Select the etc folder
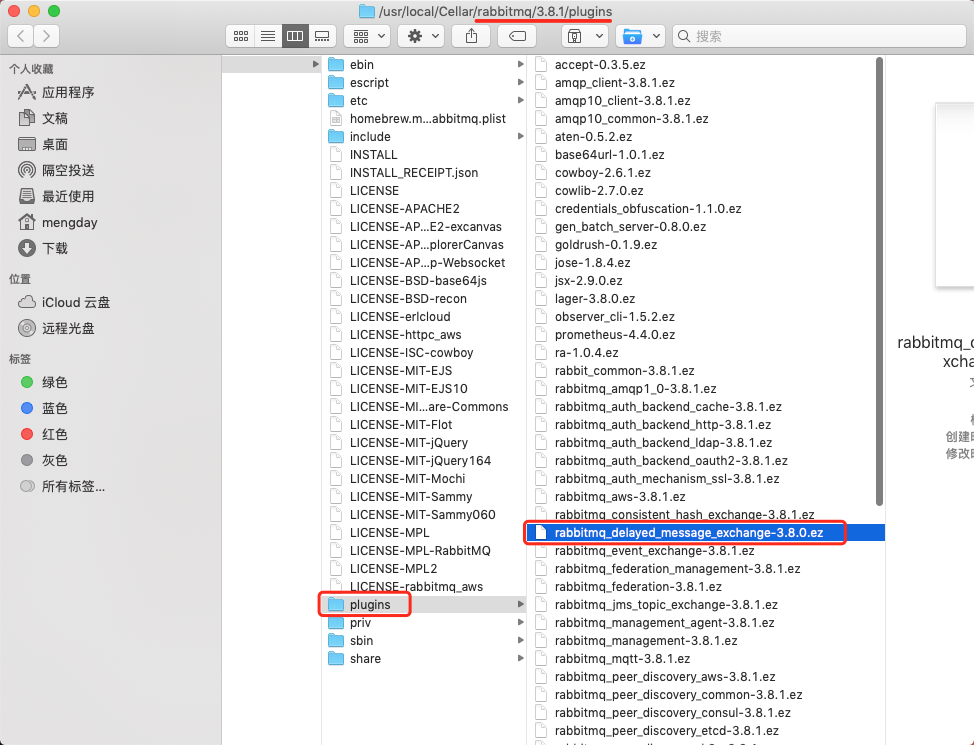 coord(424,101)
